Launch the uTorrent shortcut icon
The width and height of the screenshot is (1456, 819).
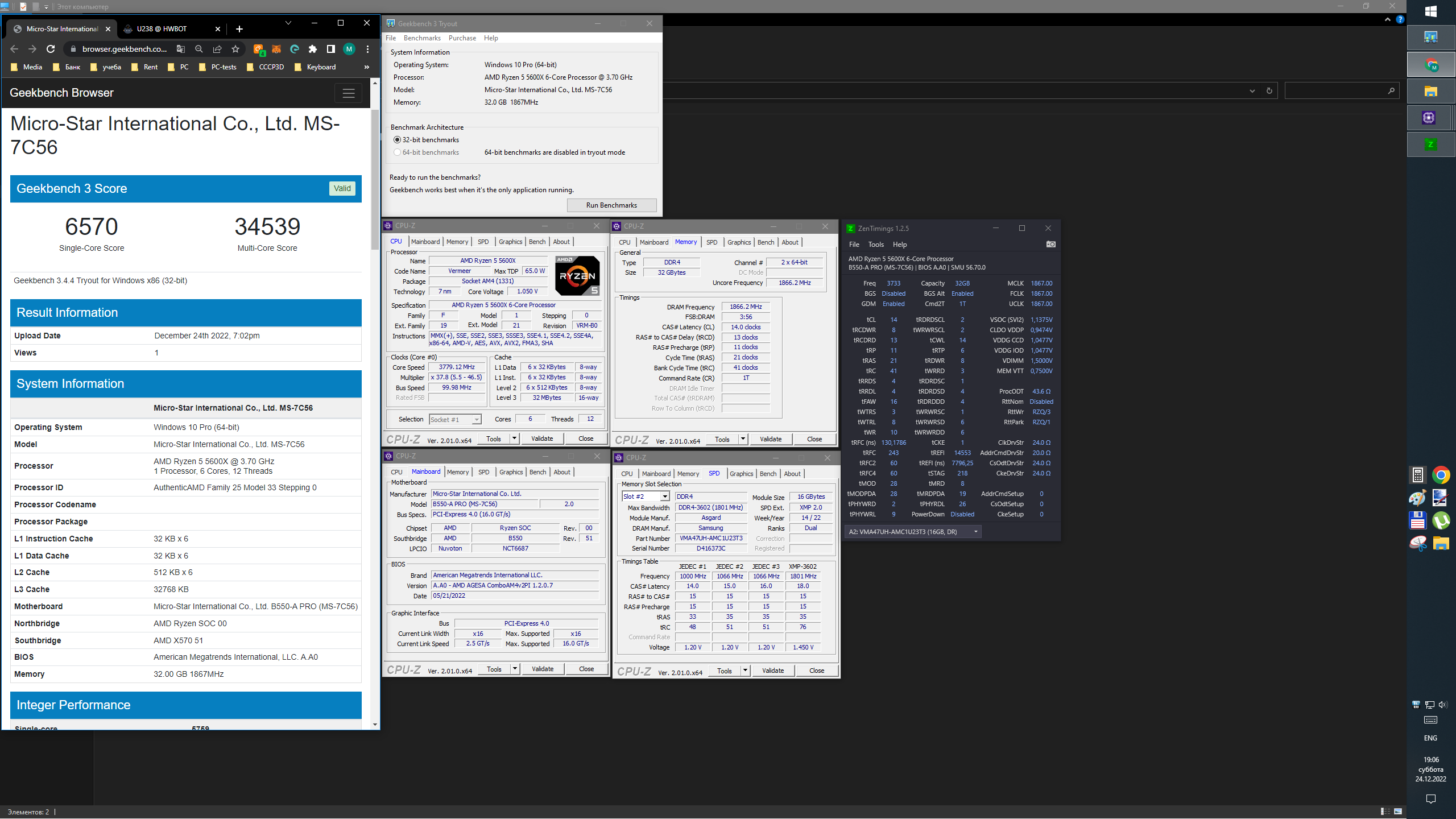[x=1441, y=521]
